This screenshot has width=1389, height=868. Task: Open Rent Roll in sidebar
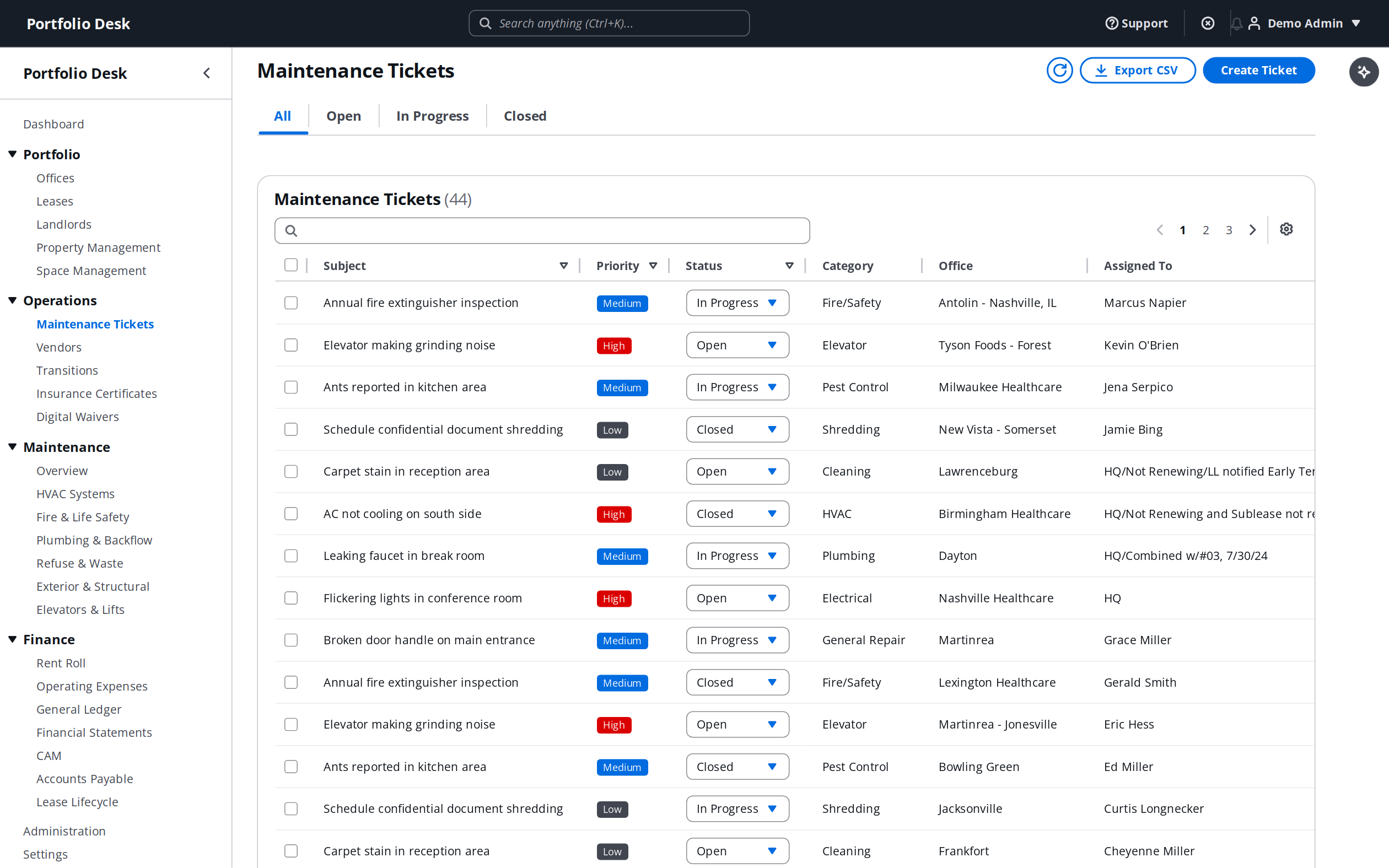click(x=61, y=663)
